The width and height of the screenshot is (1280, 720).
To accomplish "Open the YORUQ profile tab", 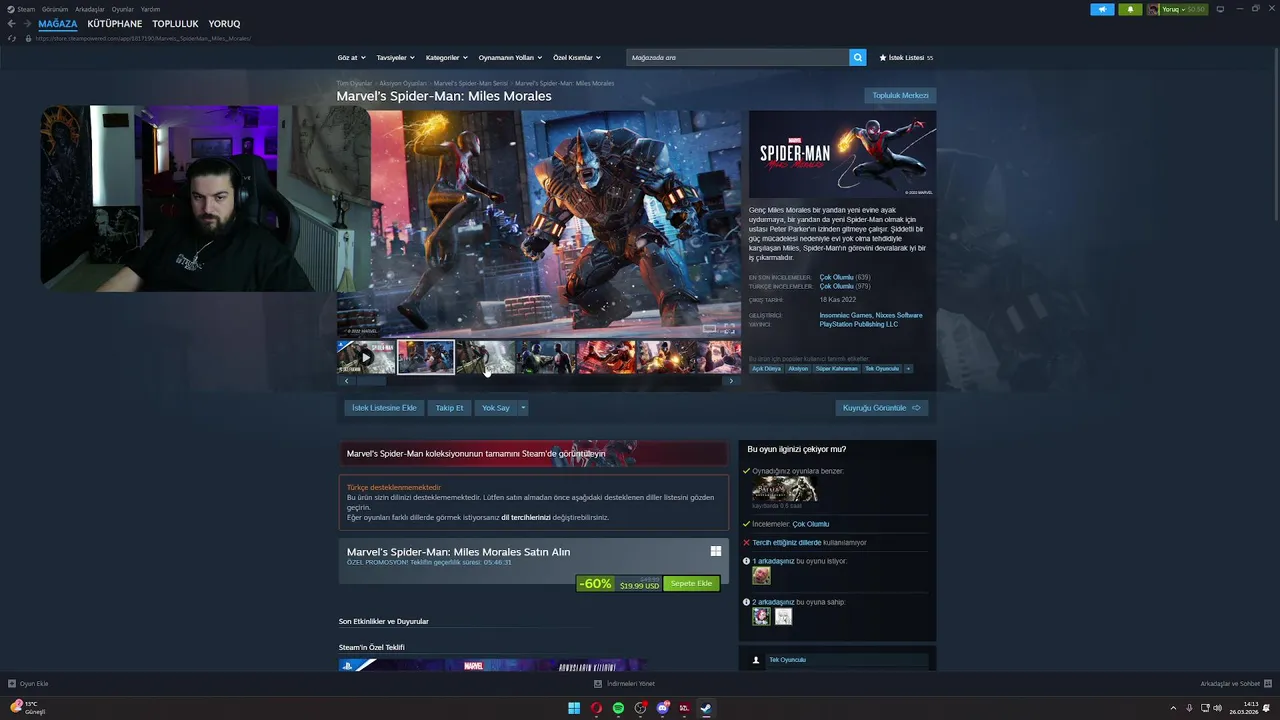I will tap(224, 23).
